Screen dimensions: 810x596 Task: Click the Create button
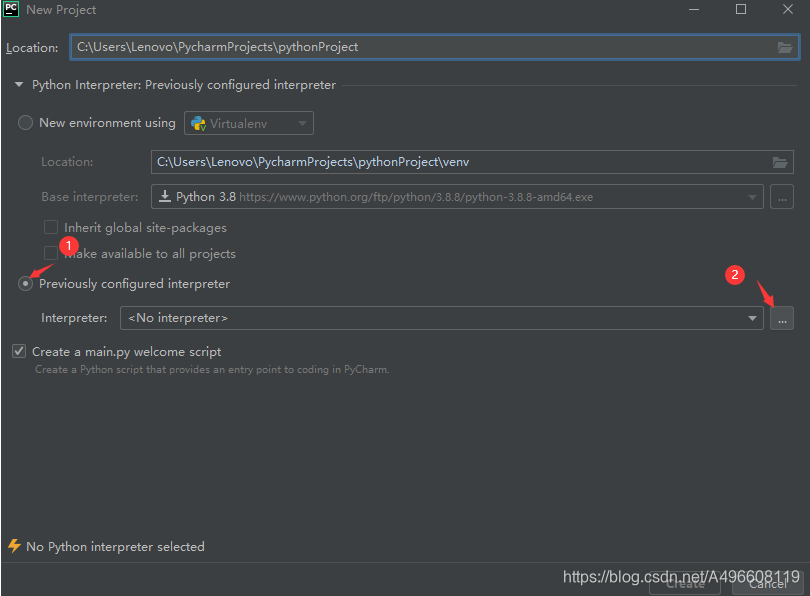coord(685,584)
